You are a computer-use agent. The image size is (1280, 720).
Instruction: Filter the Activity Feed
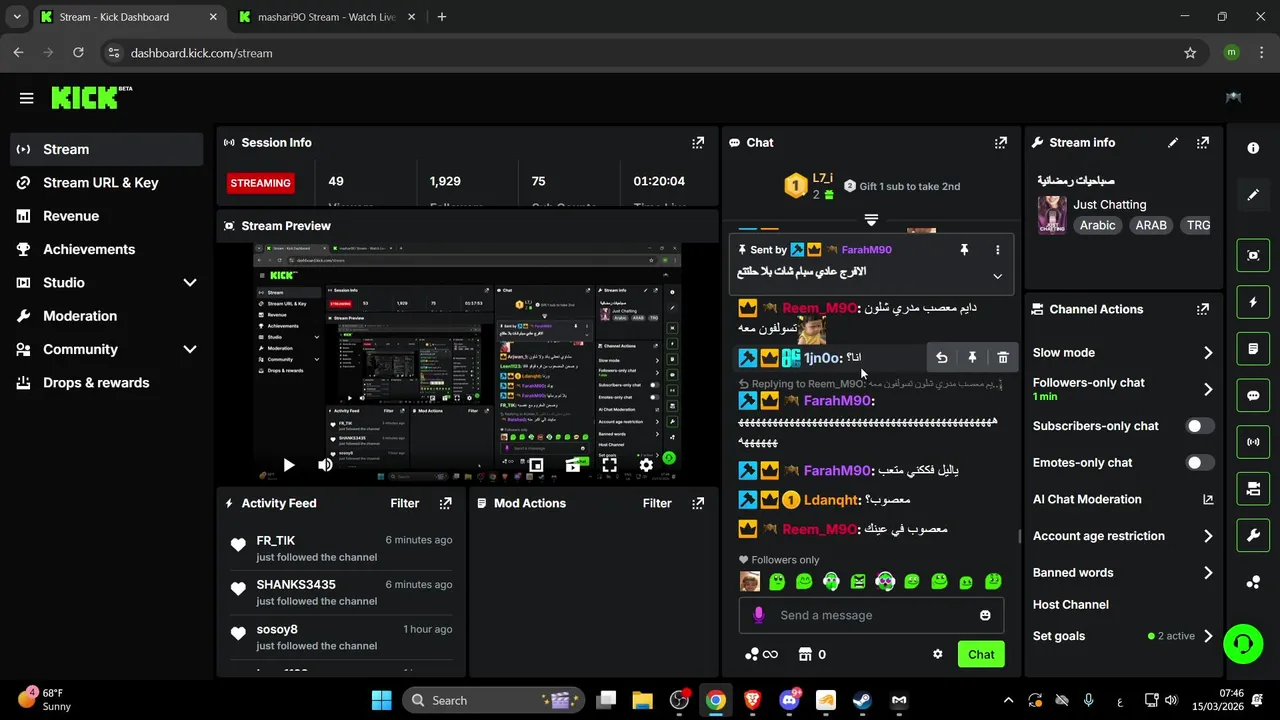tap(404, 503)
